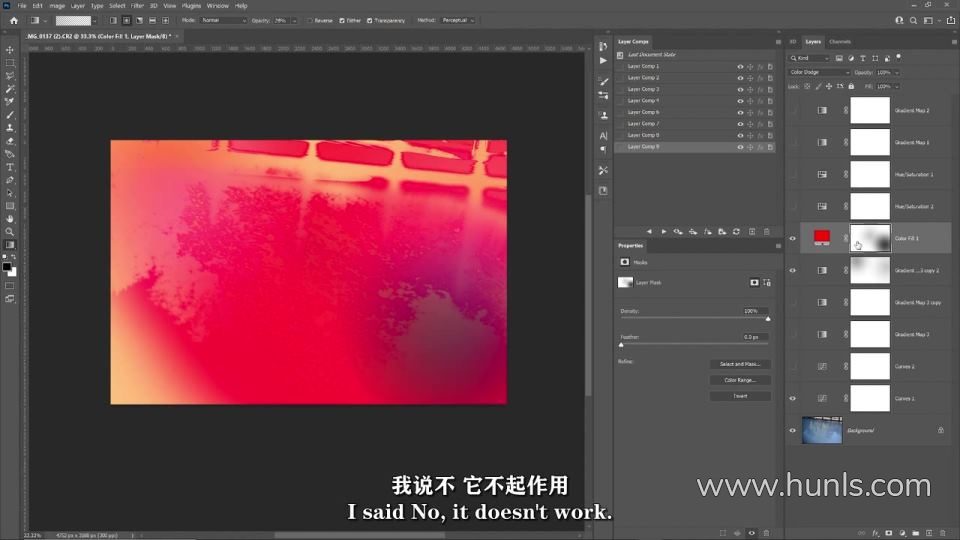Show the Gradient Map 2 layer
The image size is (960, 540).
tap(792, 110)
